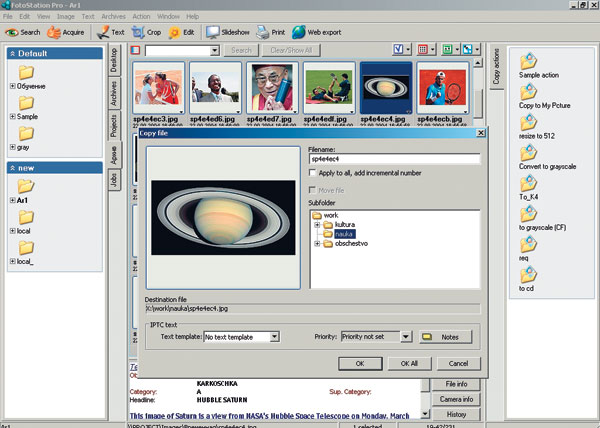
Task: Enable Apply to all, add incremental number
Action: tap(314, 173)
